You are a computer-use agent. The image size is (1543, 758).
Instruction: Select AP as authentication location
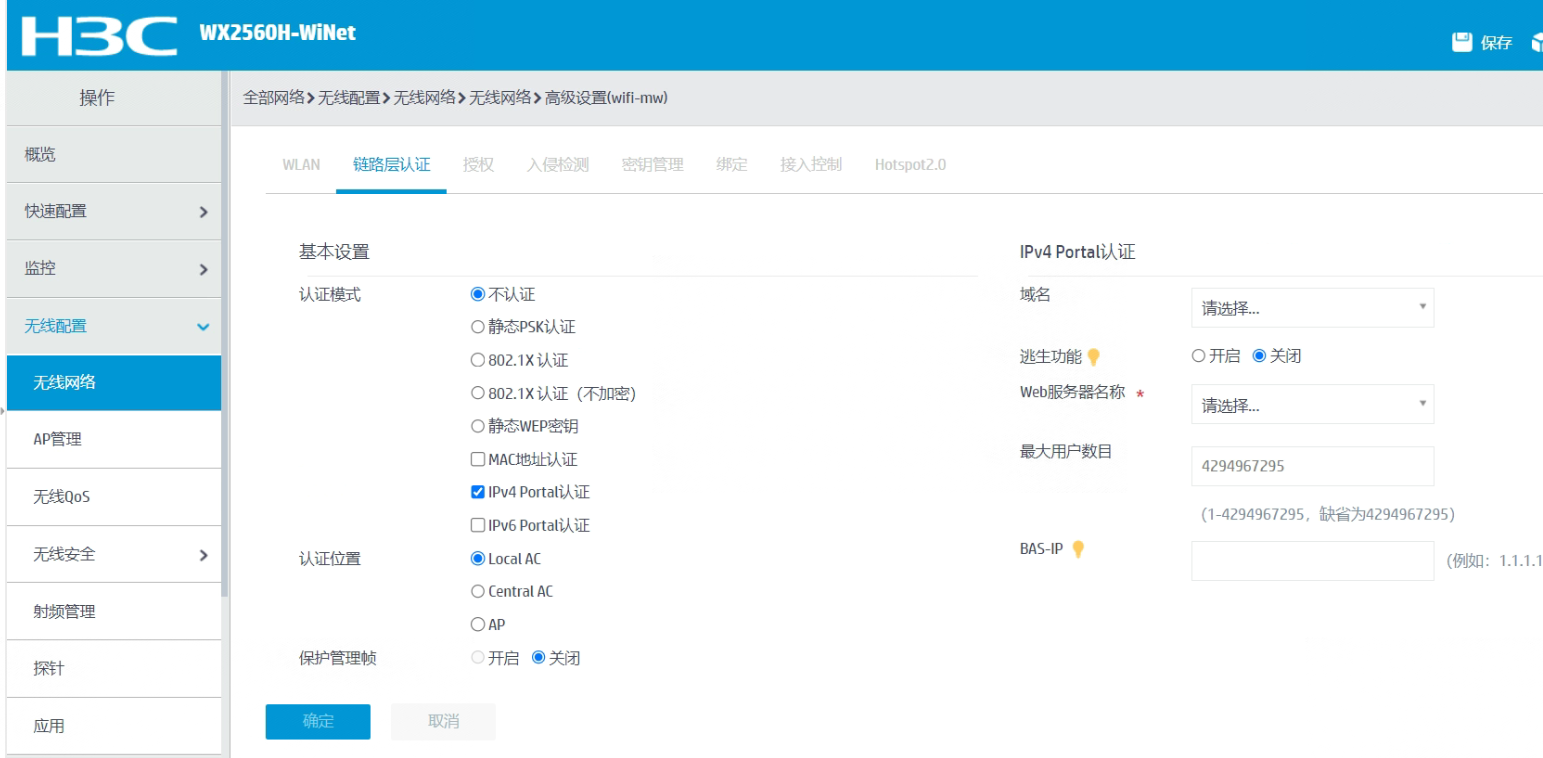click(x=477, y=624)
